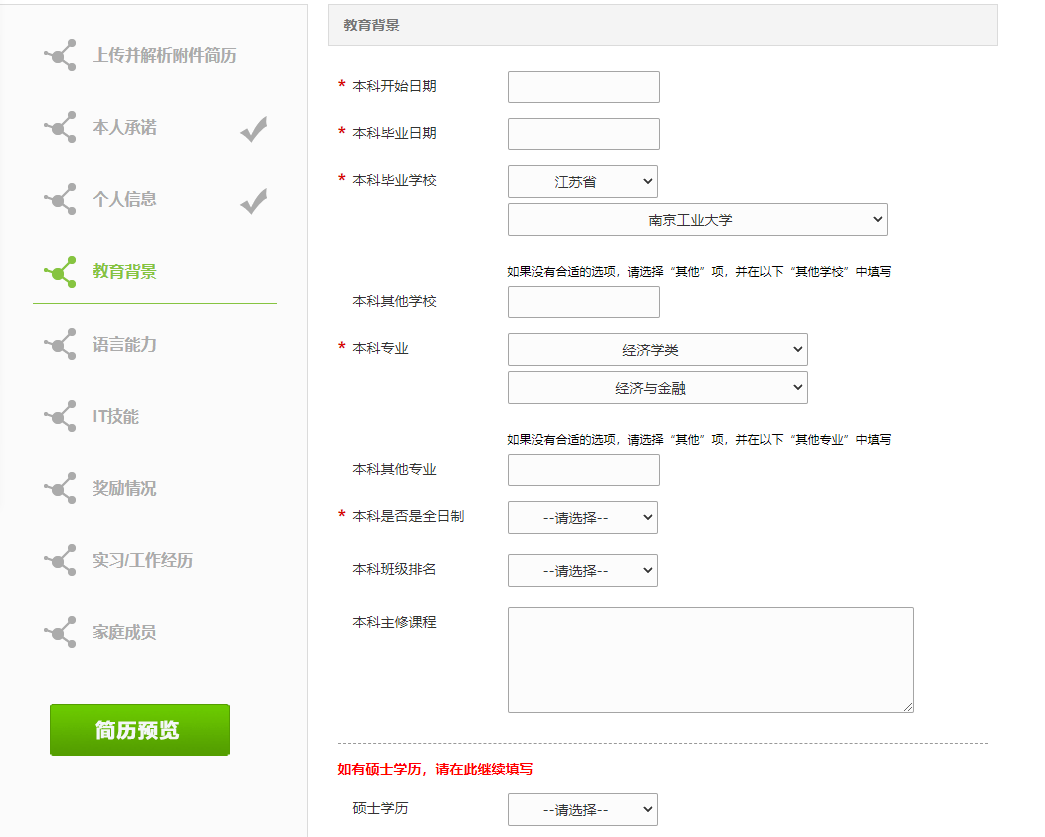Image resolution: width=1045 pixels, height=837 pixels.
Task: Focus the 本科毕业日期 input field
Action: point(584,134)
